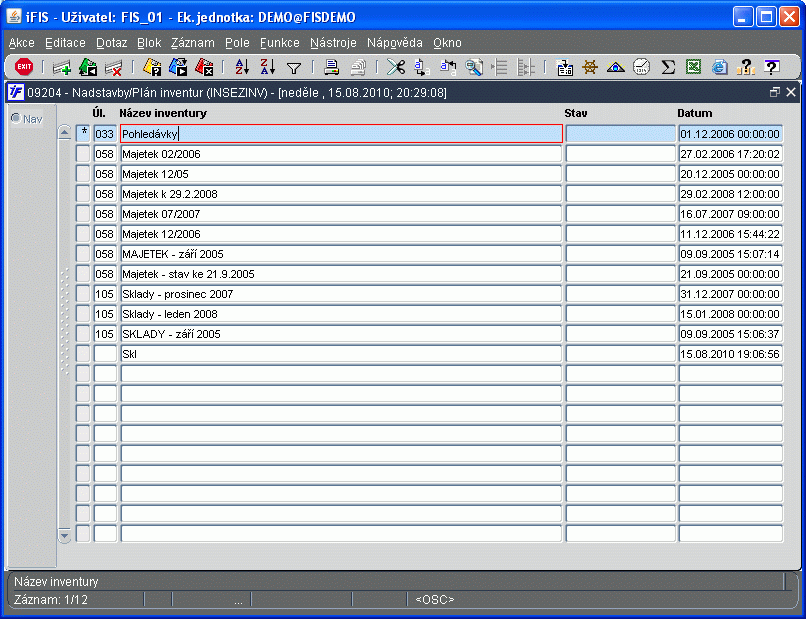
Task: Toggle the row marker for Pohledávky
Action: coord(83,134)
